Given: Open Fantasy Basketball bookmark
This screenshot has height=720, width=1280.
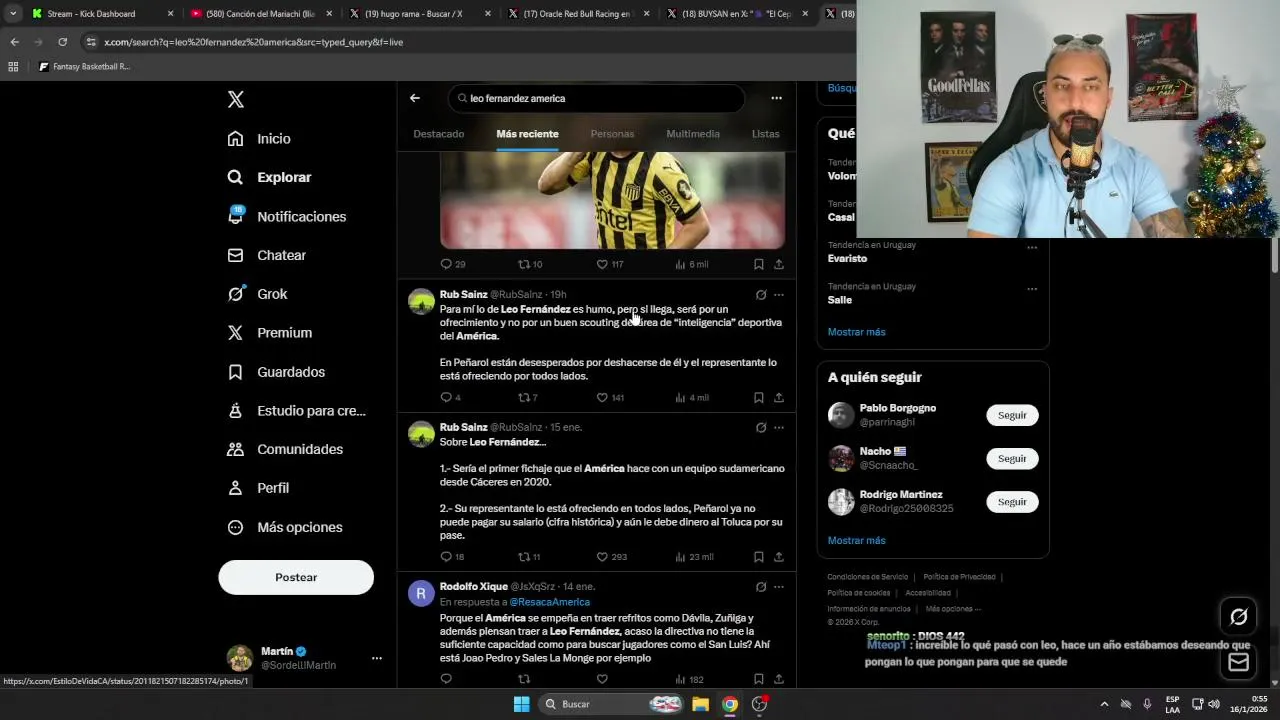Looking at the screenshot, I should tap(84, 67).
